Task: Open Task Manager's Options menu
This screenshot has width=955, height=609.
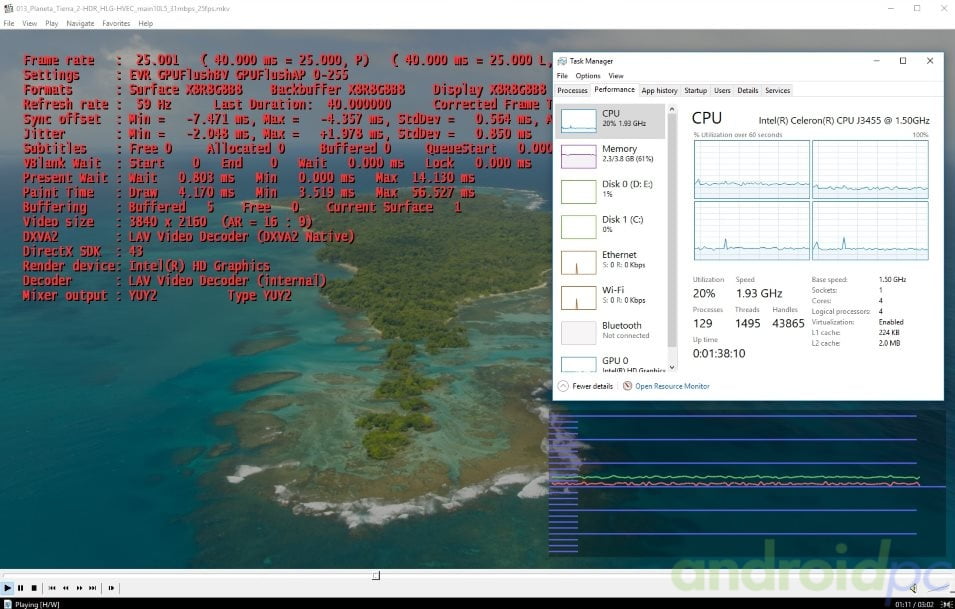Action: click(588, 76)
